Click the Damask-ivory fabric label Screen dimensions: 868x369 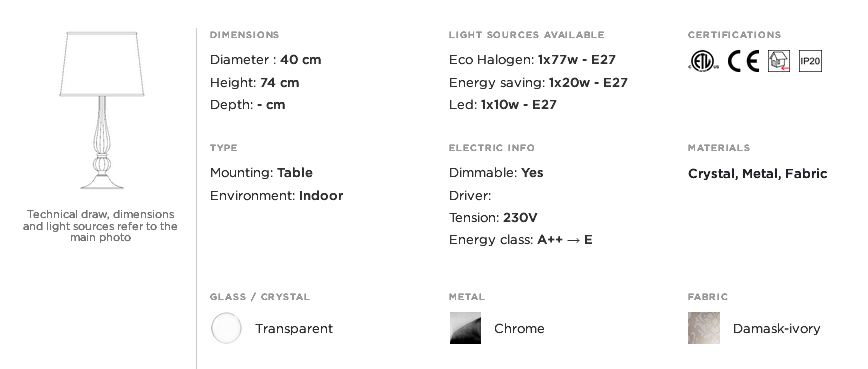(777, 329)
